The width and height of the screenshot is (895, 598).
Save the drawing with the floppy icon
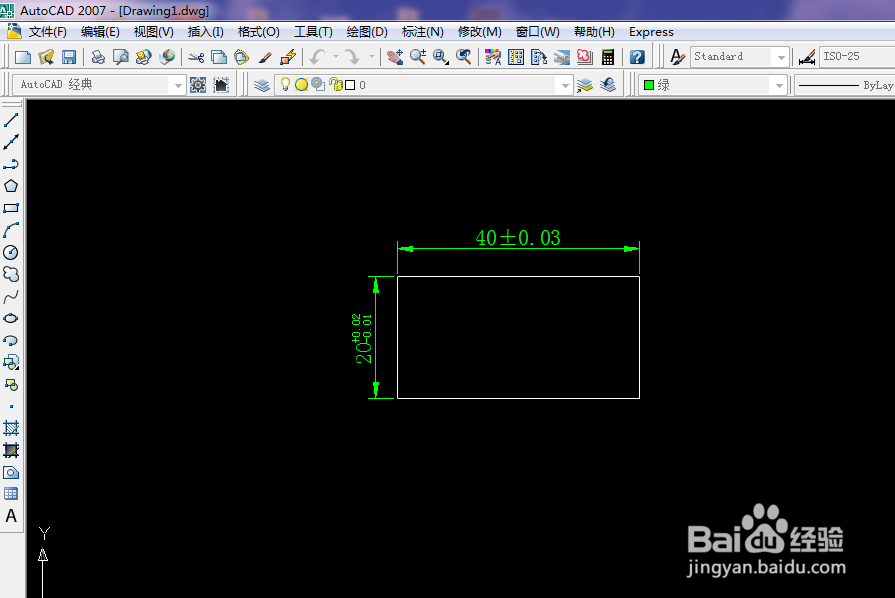[x=69, y=56]
